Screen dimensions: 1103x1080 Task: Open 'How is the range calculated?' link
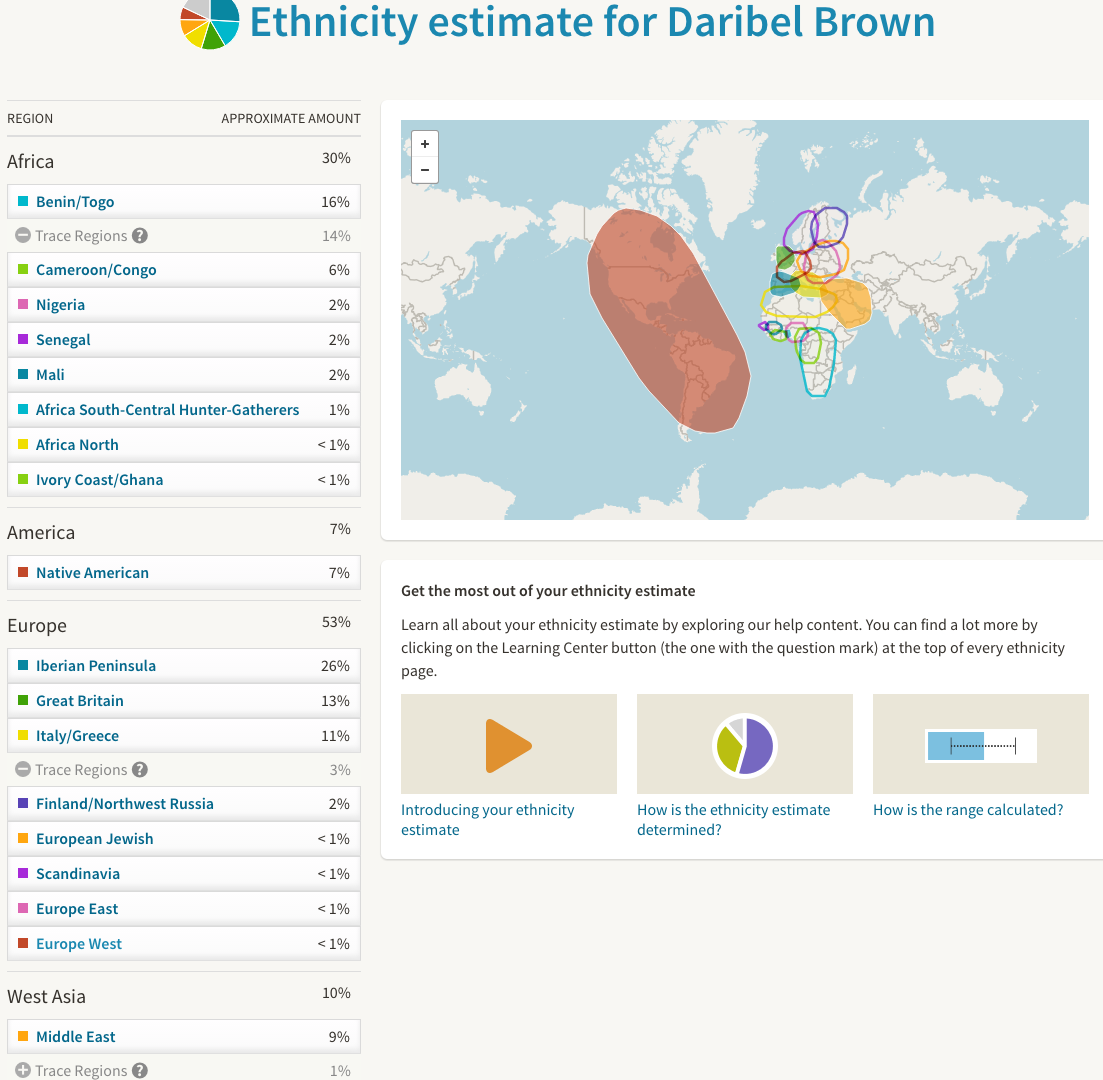tap(967, 810)
